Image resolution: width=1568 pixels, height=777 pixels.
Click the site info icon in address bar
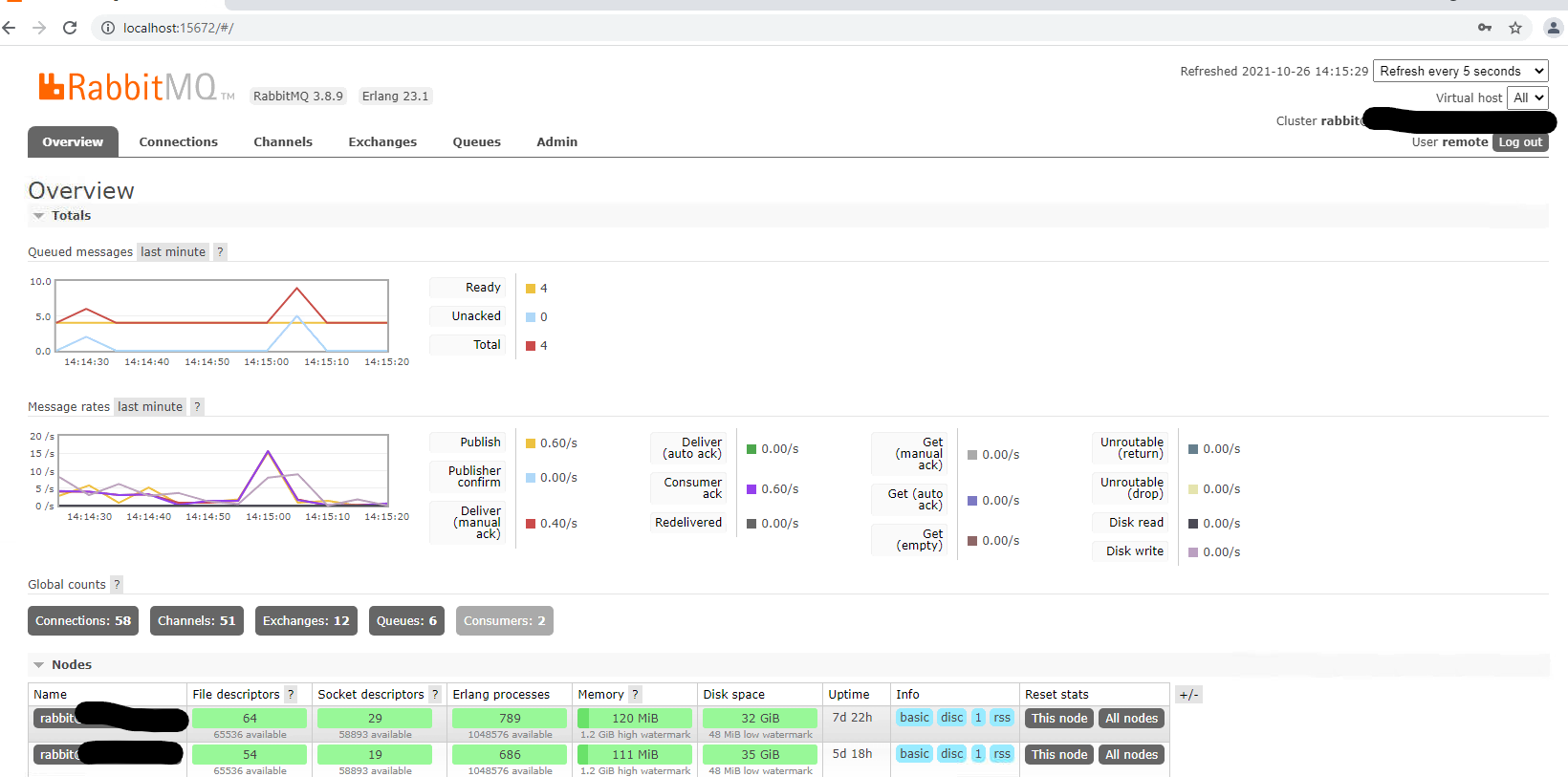click(108, 28)
